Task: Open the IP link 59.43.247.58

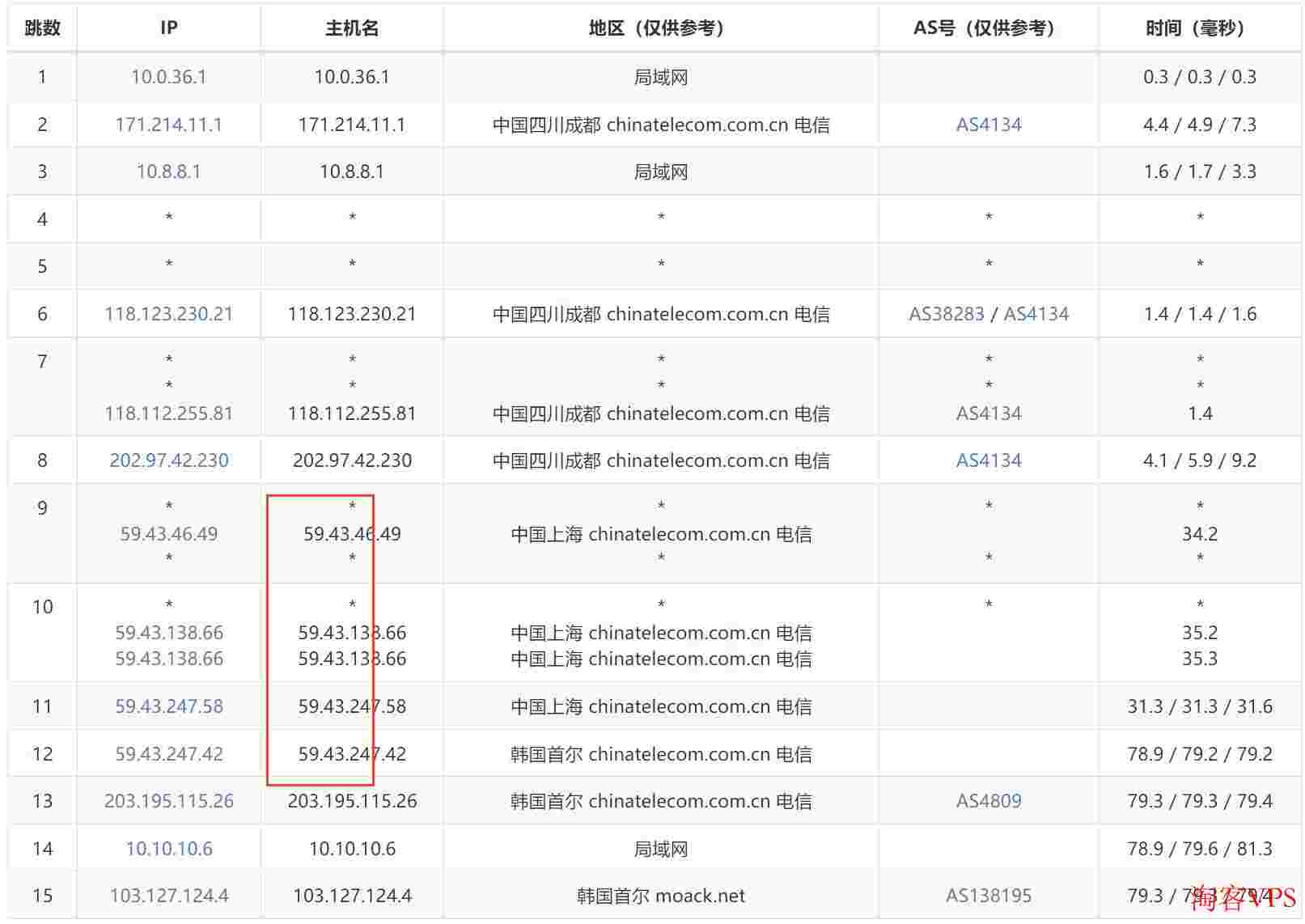Action: [x=168, y=706]
